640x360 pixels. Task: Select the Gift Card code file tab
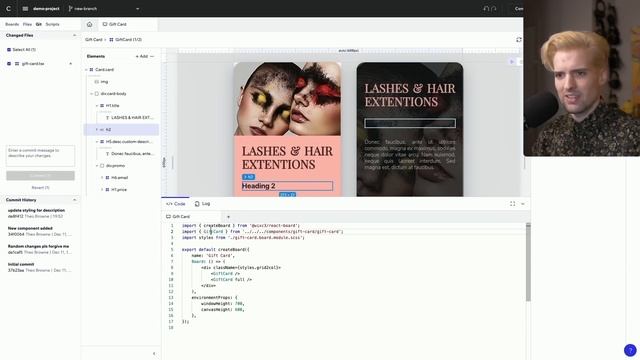tap(178, 217)
